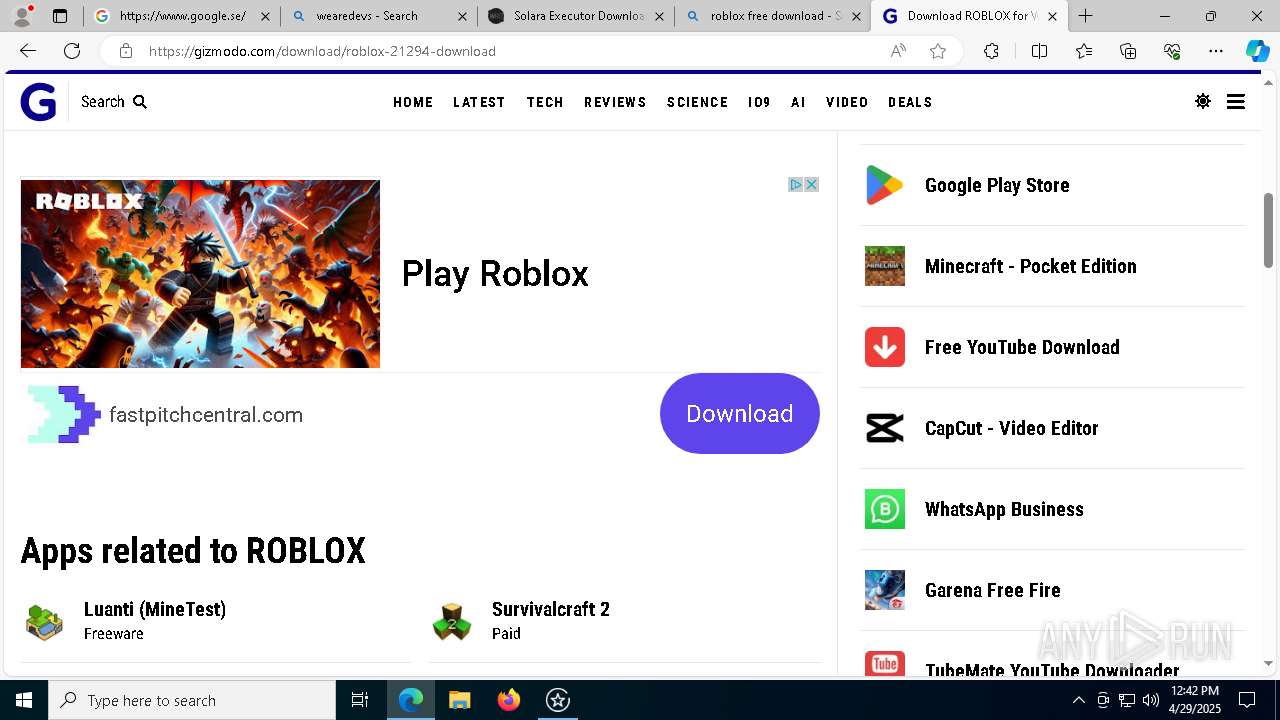Open Survivalcraft 2 link
The width and height of the screenshot is (1280, 720).
pyautogui.click(x=551, y=609)
